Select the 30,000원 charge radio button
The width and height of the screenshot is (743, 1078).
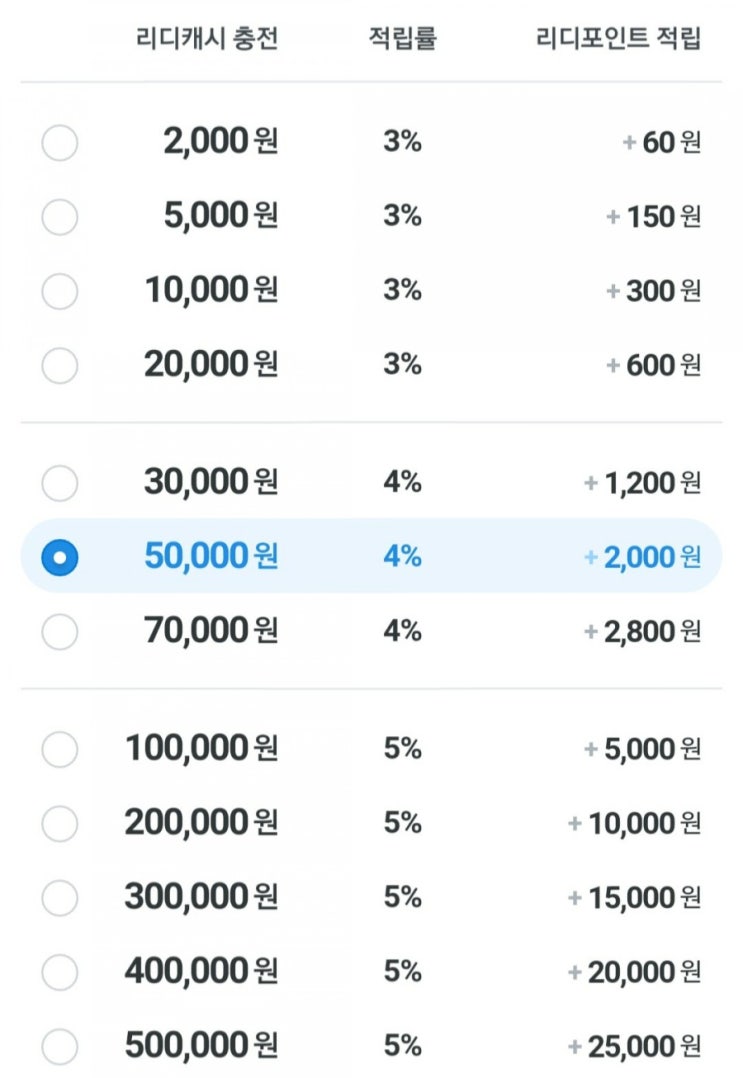point(60,483)
